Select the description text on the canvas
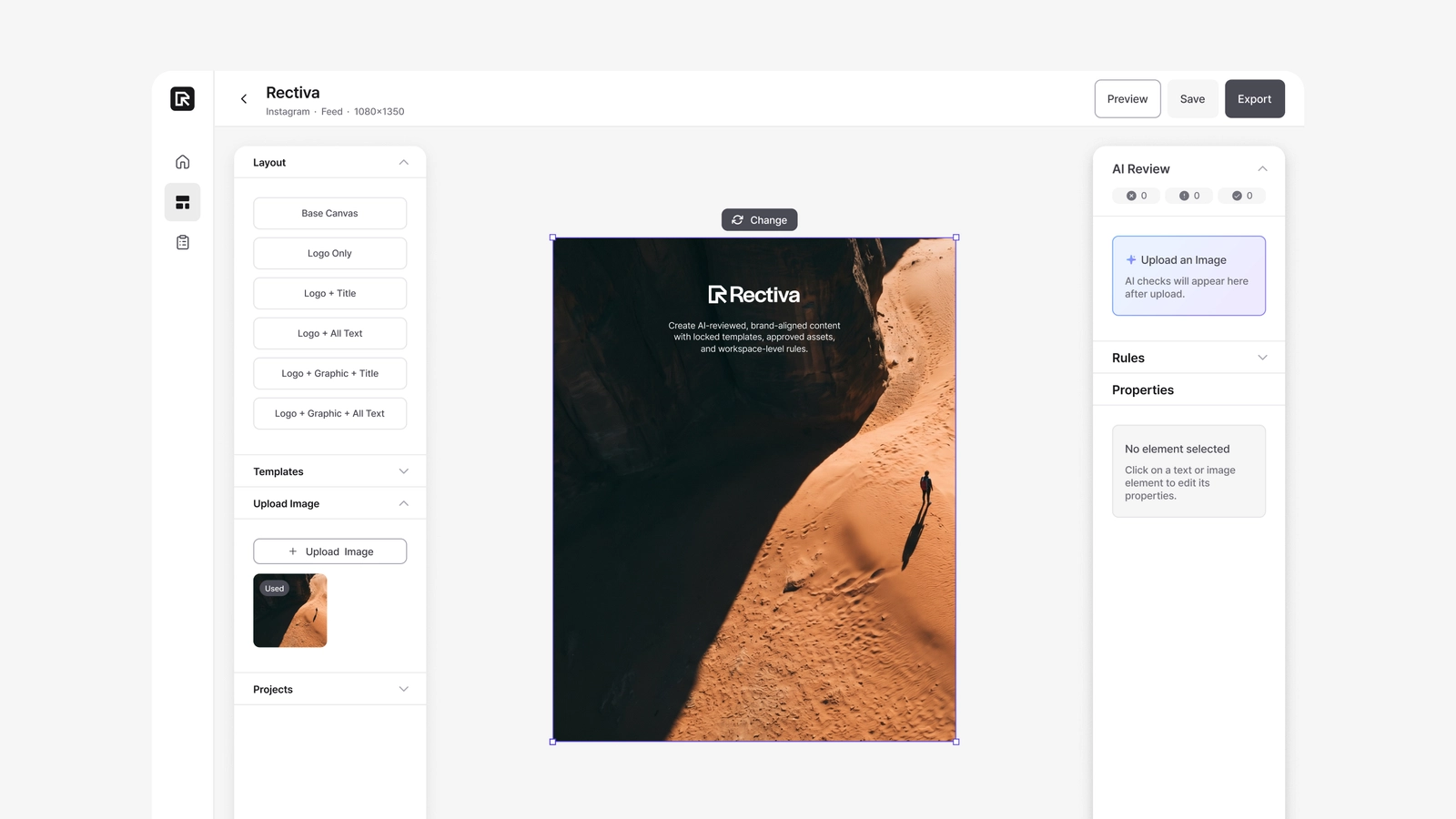The height and width of the screenshot is (819, 1456). pos(753,337)
